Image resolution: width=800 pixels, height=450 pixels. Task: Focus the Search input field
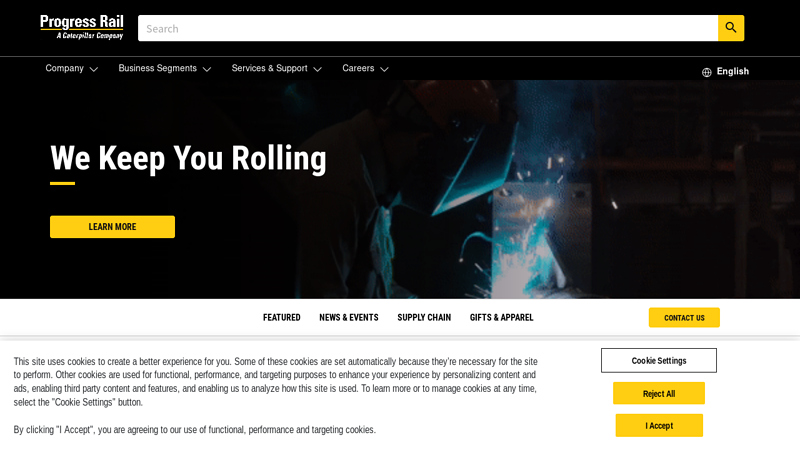pos(428,28)
